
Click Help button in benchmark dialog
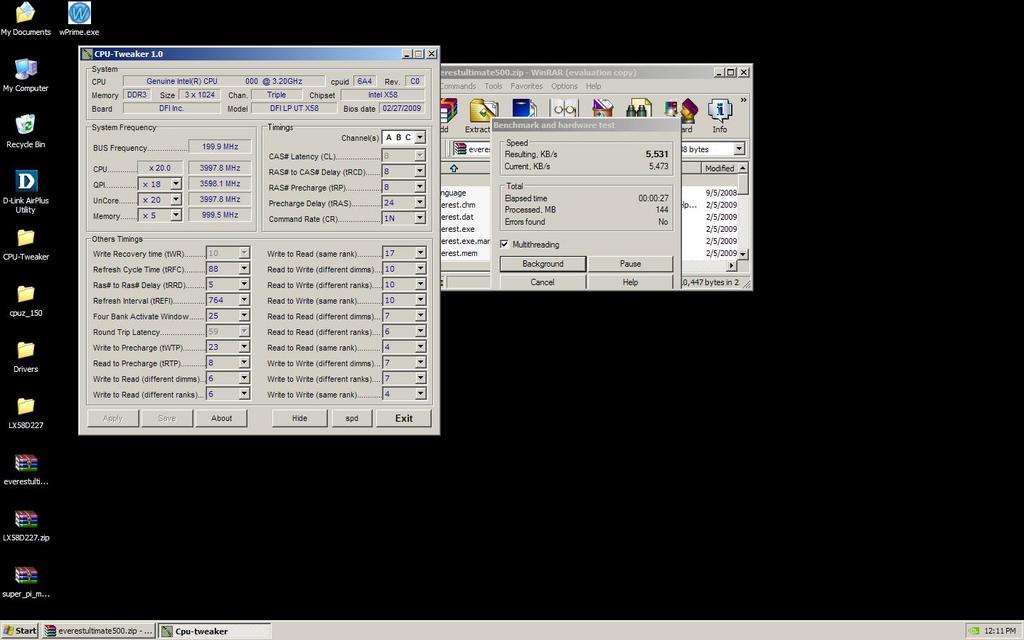[630, 282]
